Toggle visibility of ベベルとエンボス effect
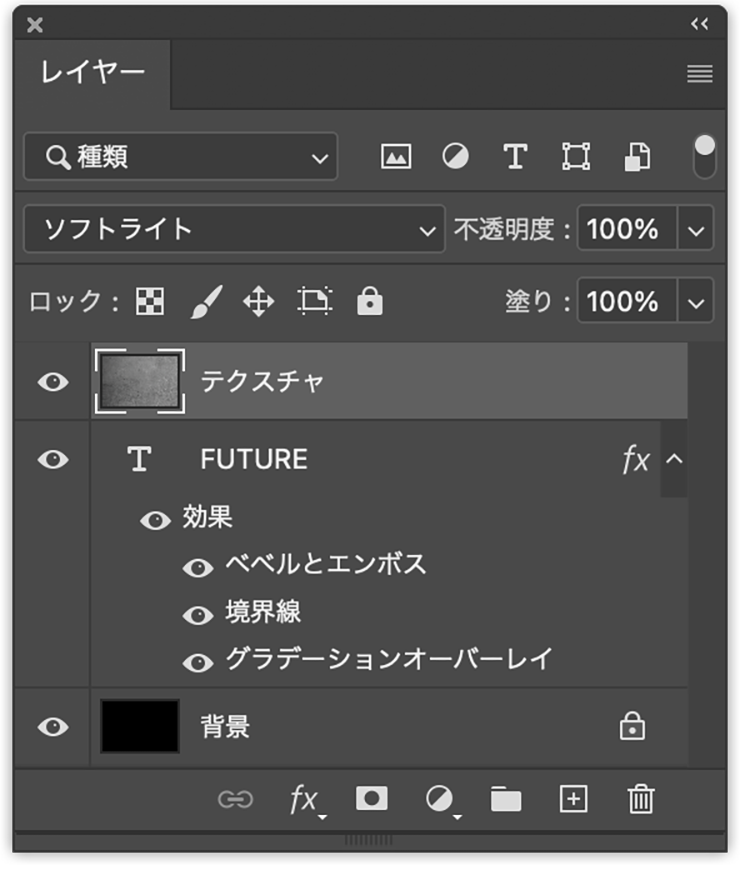The width and height of the screenshot is (740, 870). 198,567
